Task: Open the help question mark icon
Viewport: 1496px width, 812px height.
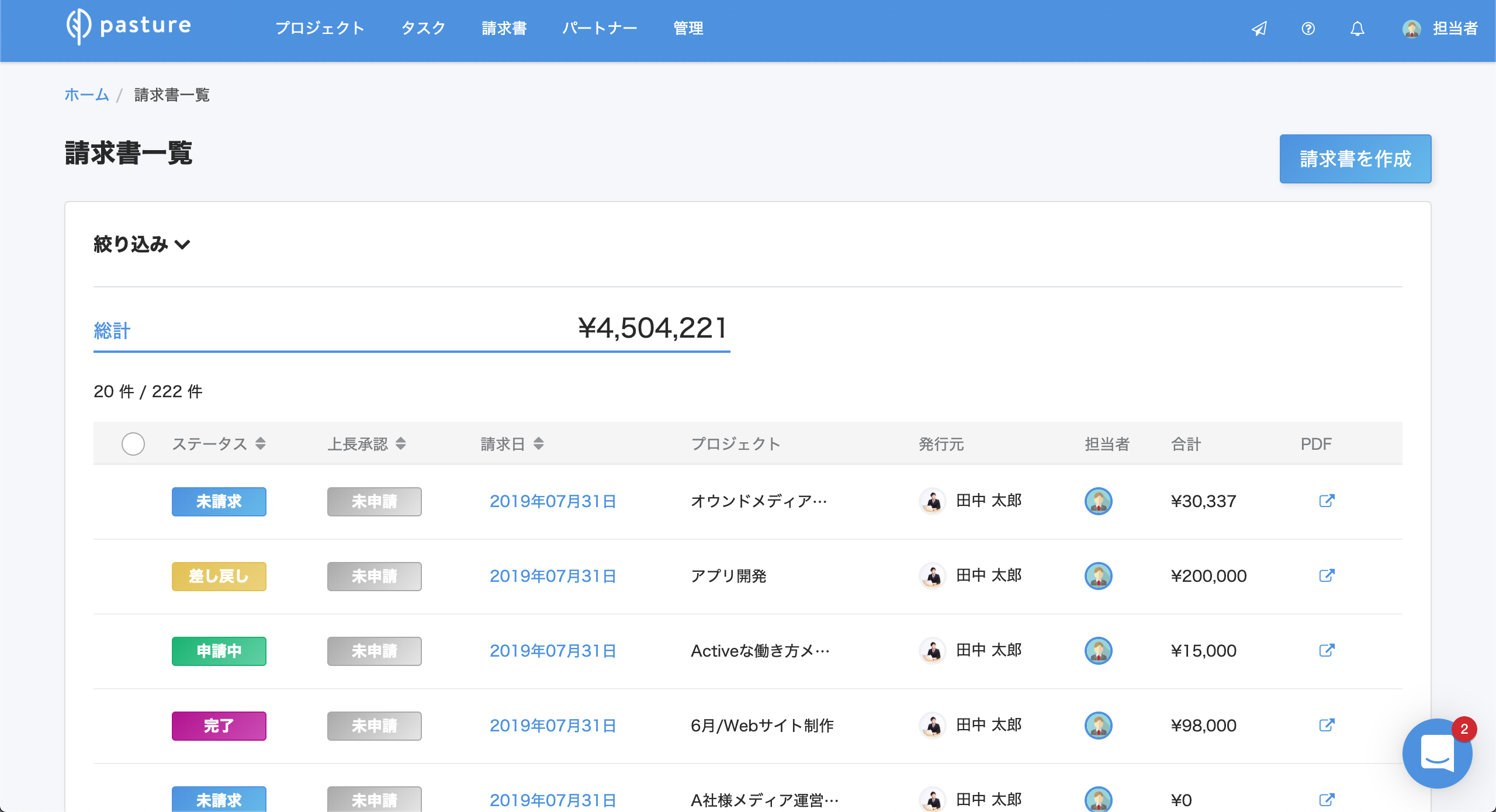Action: point(1308,29)
